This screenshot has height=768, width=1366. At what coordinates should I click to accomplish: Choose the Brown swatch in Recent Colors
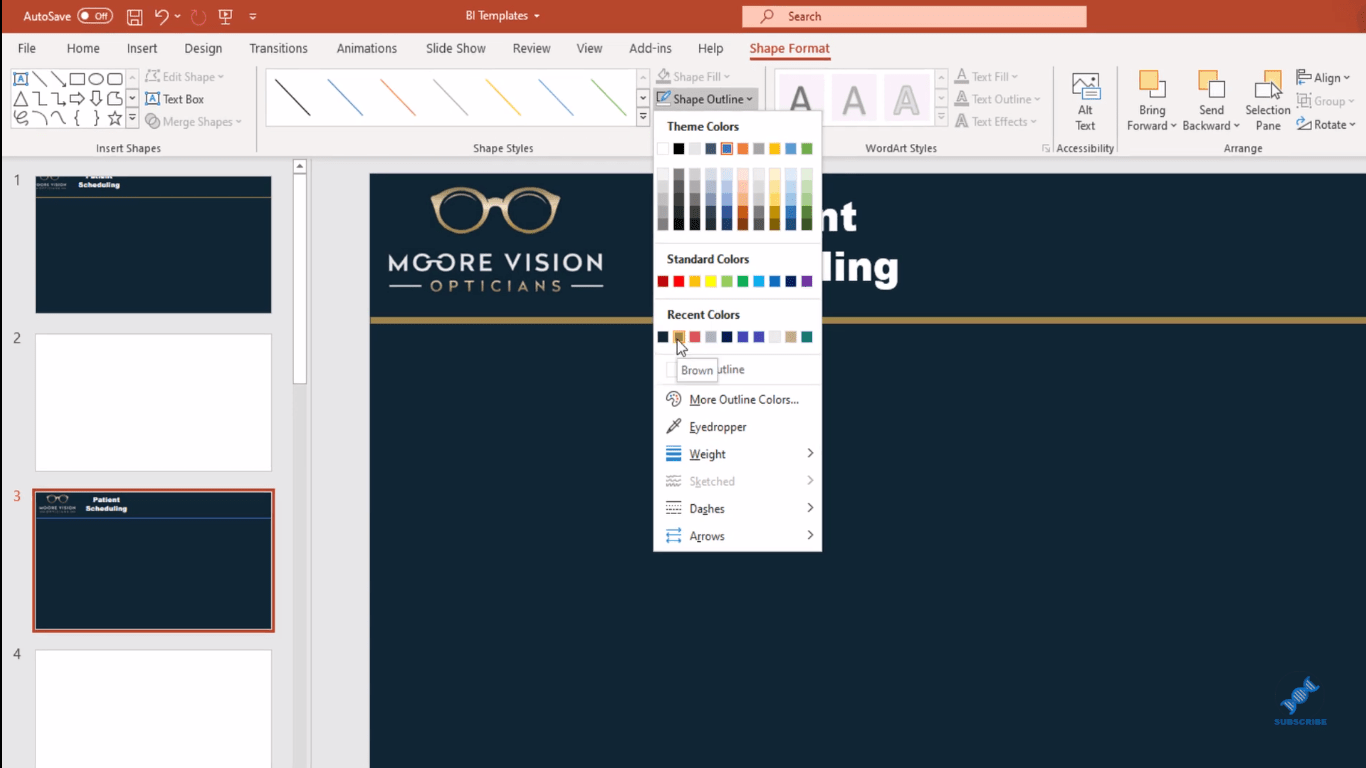click(679, 337)
